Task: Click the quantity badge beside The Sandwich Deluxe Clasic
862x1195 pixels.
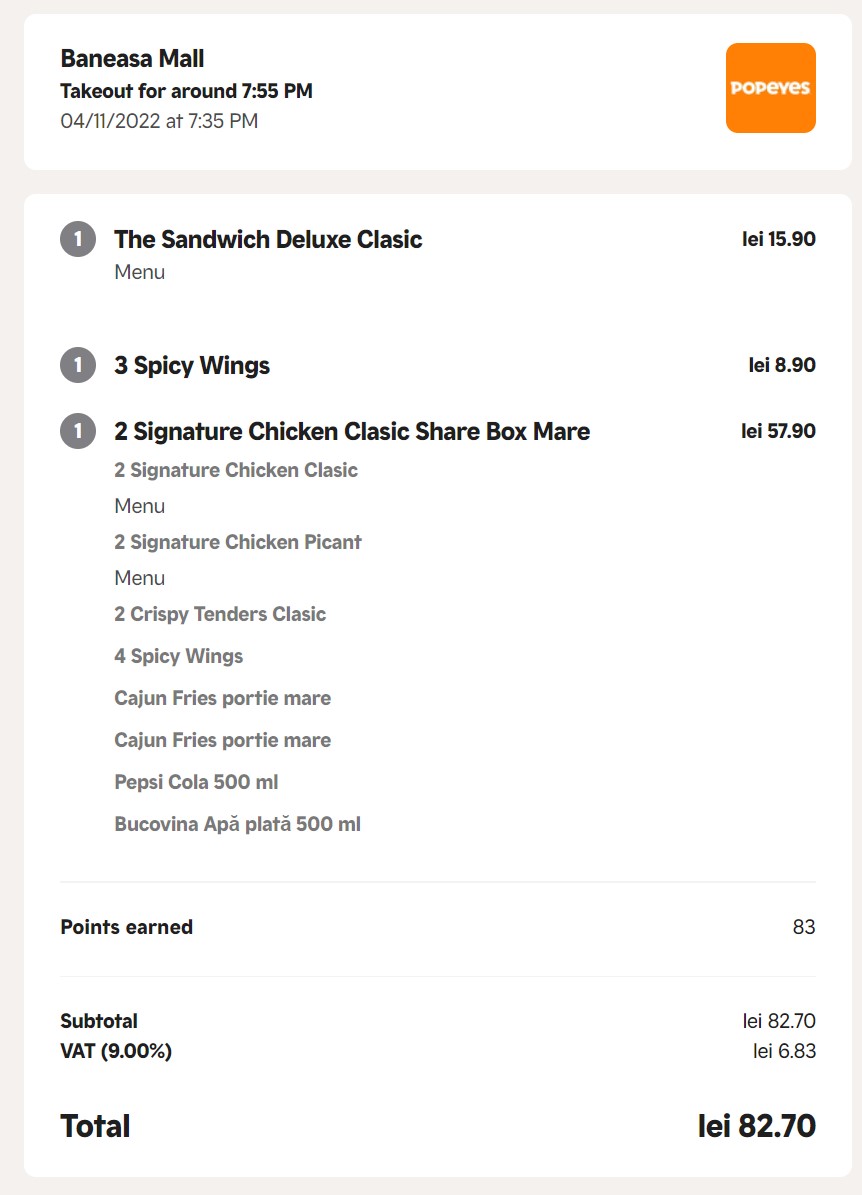Action: click(78, 239)
